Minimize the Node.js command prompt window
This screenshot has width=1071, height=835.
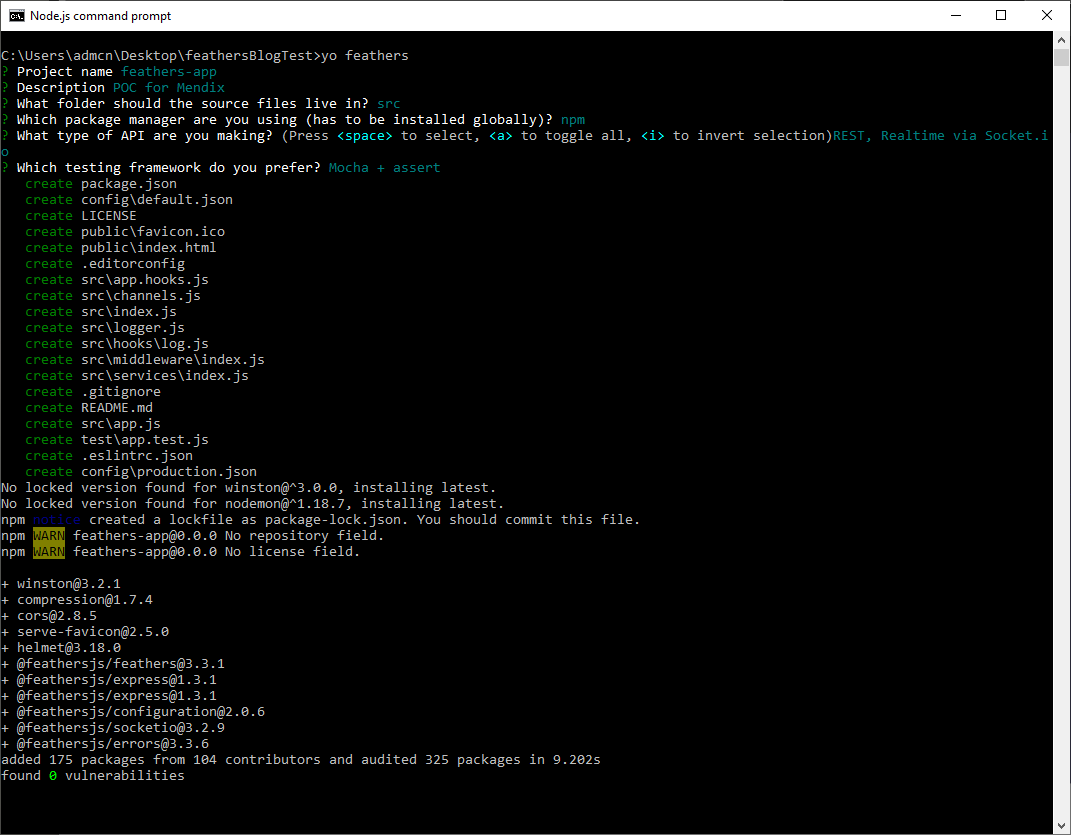click(956, 16)
